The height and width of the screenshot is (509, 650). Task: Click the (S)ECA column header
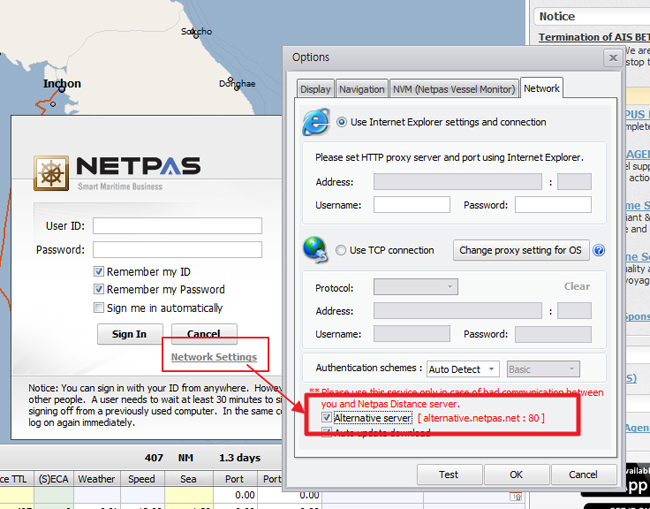click(53, 479)
